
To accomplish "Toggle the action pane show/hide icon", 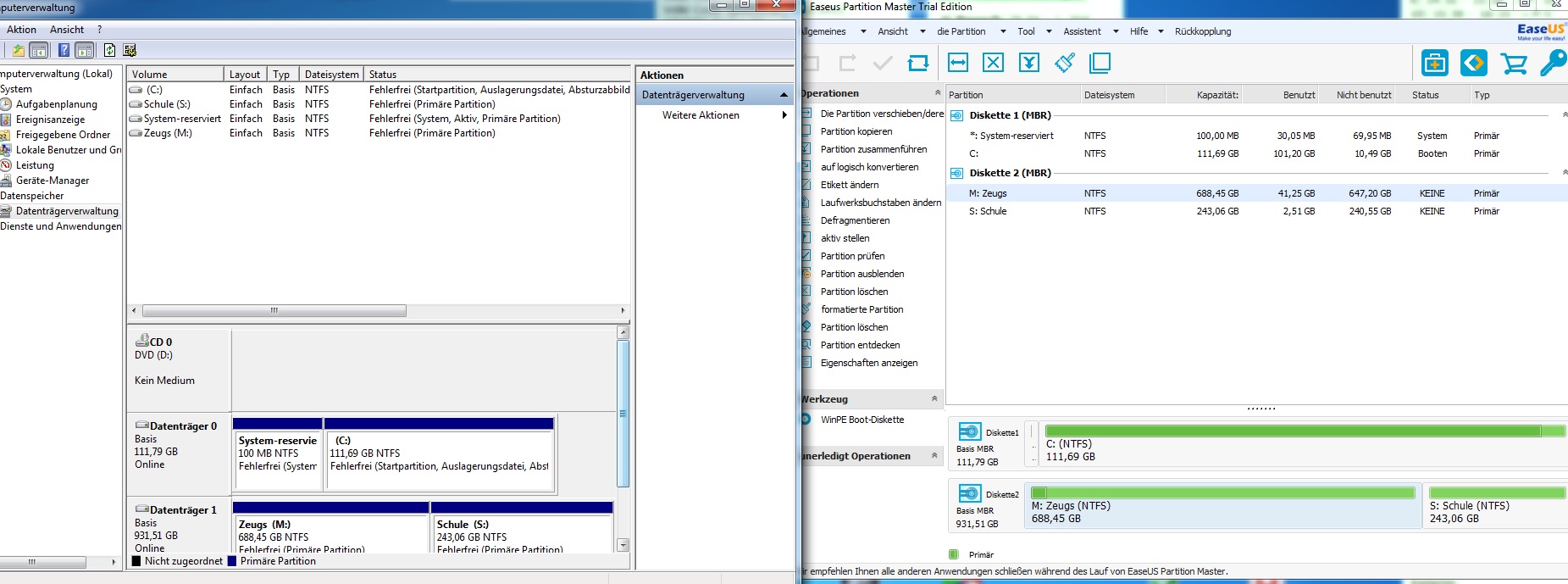I will pos(85,51).
